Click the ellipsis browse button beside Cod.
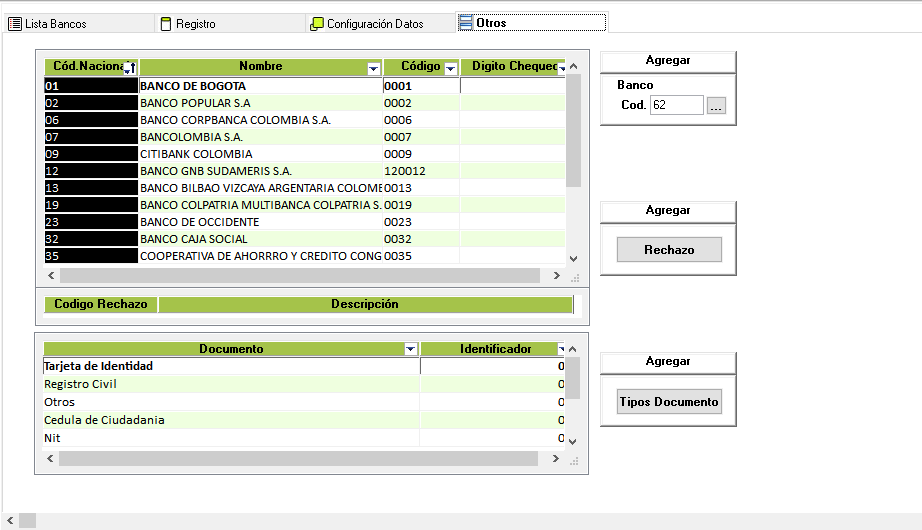 pos(715,105)
